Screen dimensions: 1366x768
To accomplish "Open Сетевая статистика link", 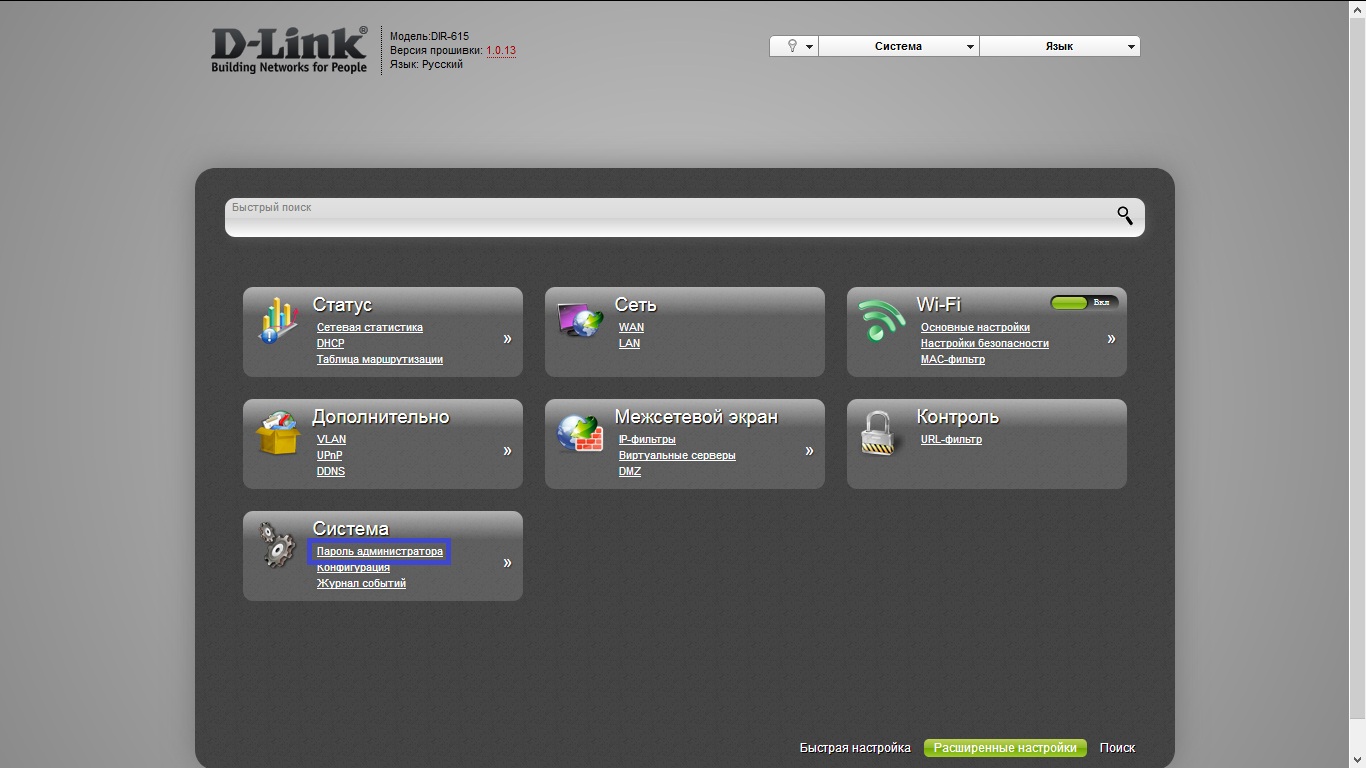I will coord(370,328).
